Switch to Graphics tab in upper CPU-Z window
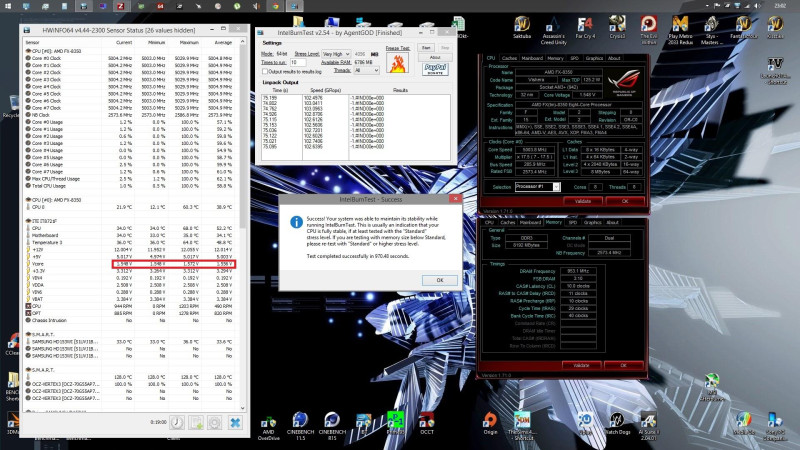This screenshot has width=800, height=450. click(594, 58)
